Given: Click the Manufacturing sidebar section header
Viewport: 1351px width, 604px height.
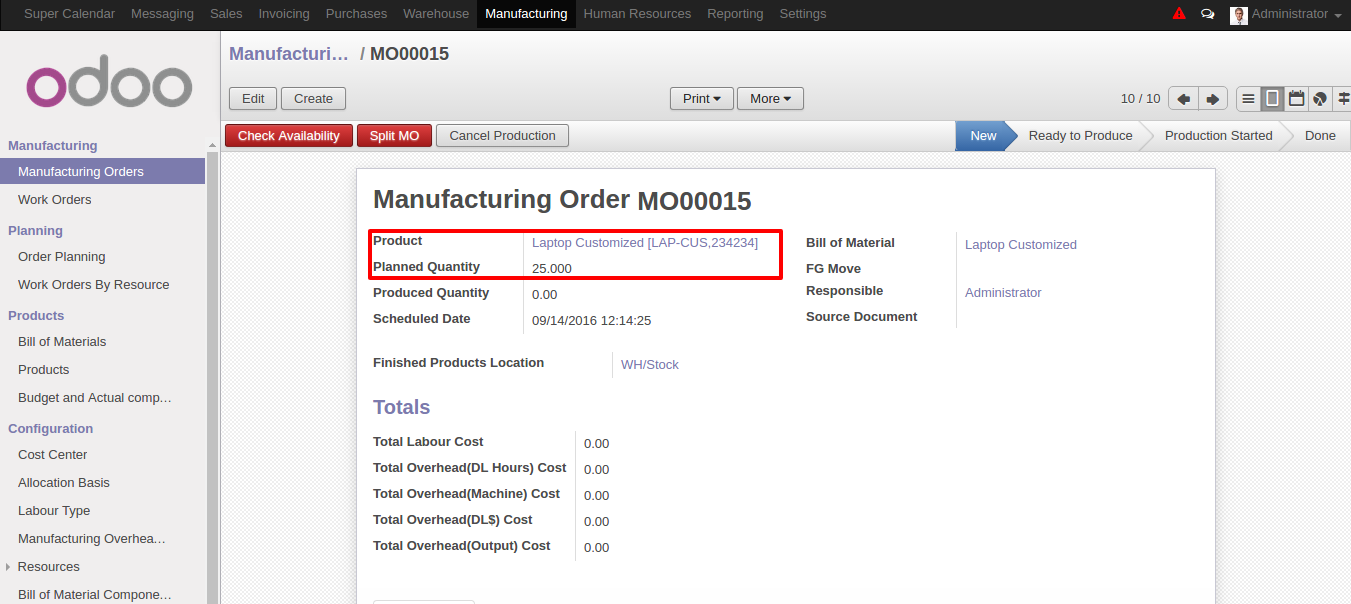Looking at the screenshot, I should pos(53,146).
